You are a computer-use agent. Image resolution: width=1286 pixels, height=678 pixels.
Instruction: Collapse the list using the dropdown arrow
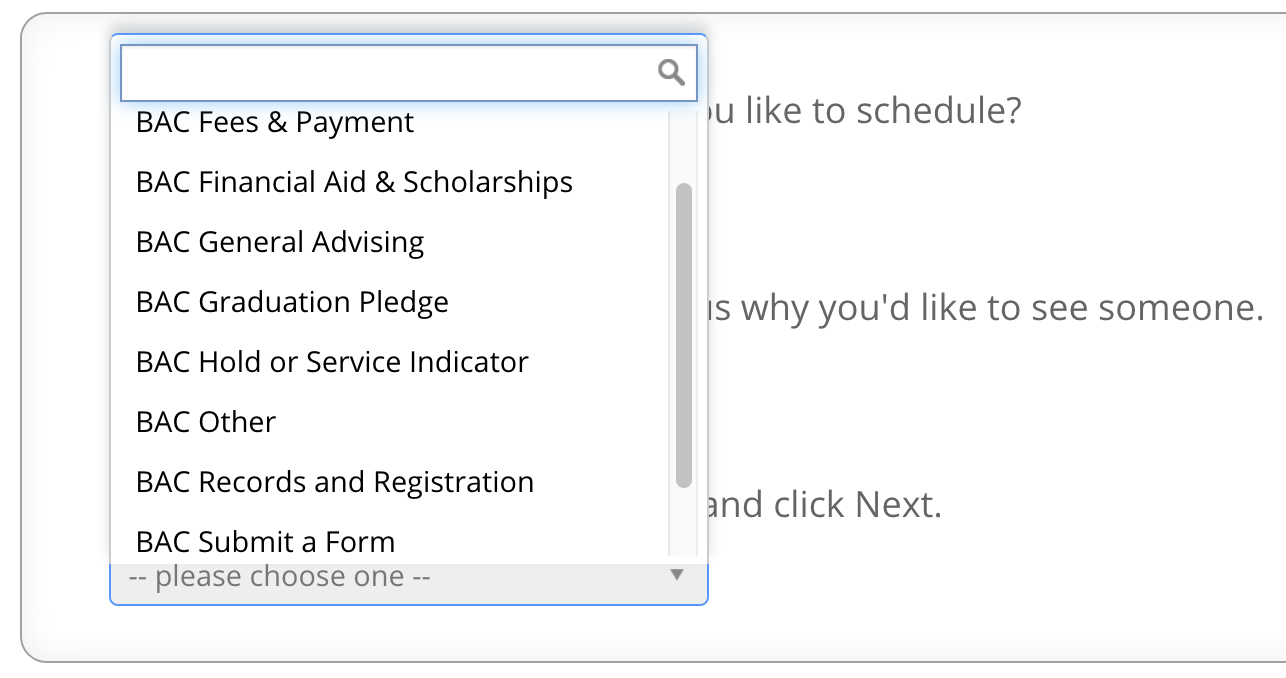click(677, 575)
